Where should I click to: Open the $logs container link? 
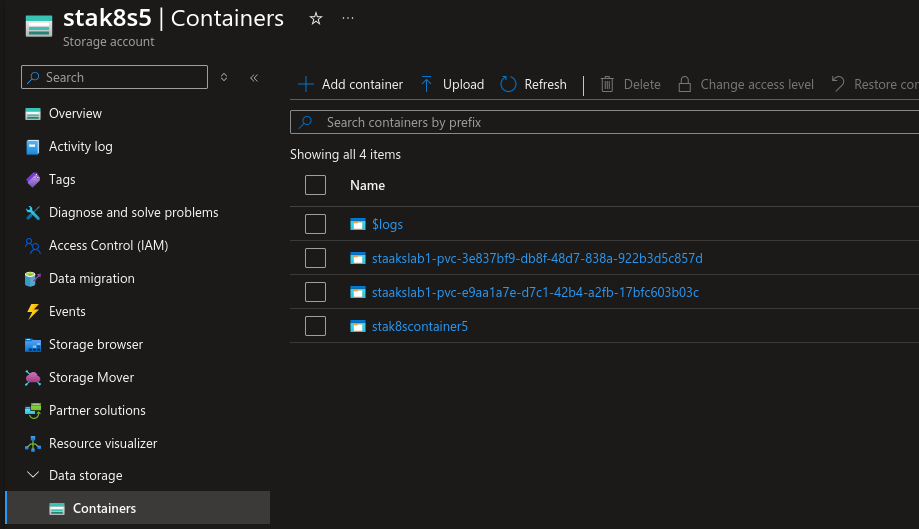click(387, 224)
